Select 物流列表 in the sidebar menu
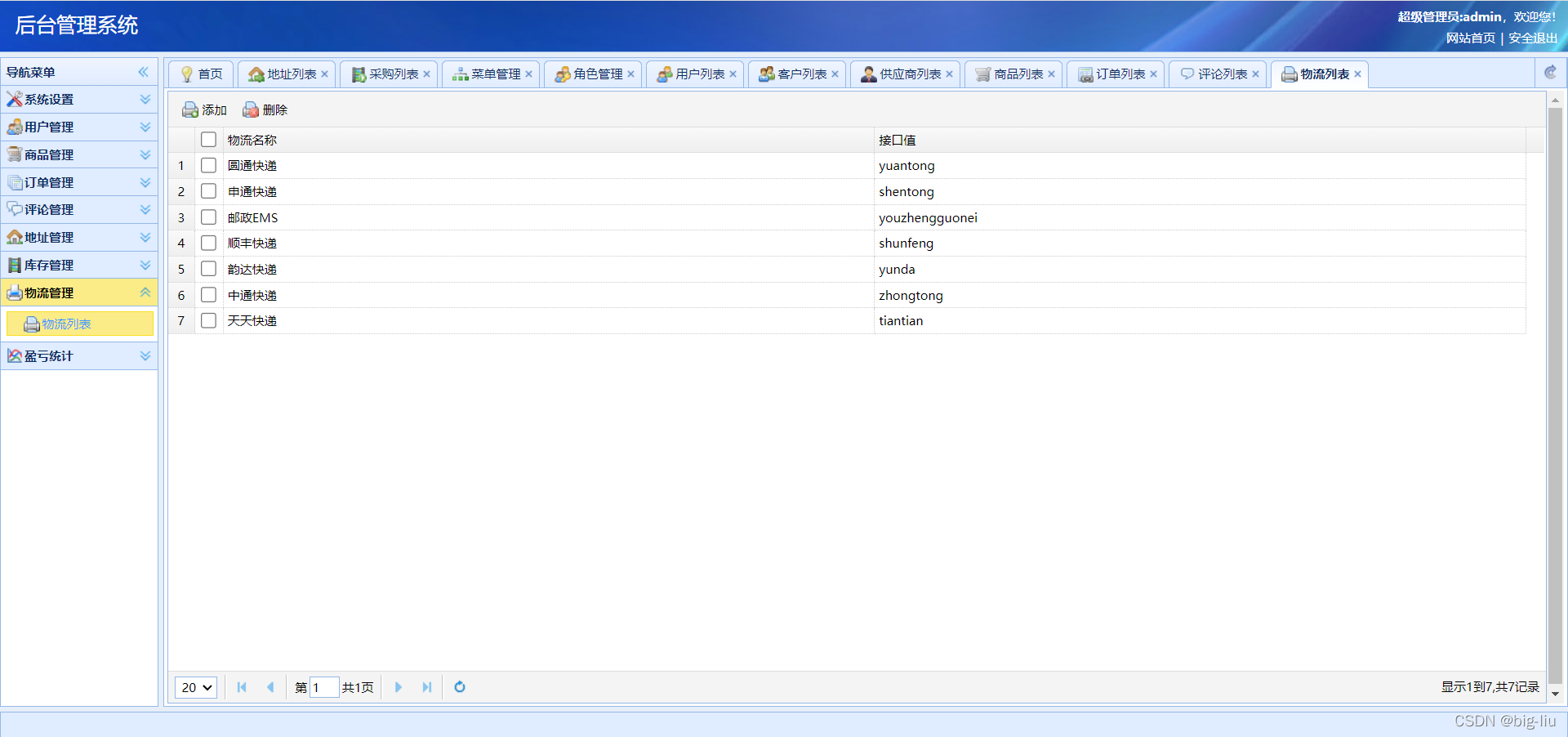The image size is (1568, 737). coord(79,324)
